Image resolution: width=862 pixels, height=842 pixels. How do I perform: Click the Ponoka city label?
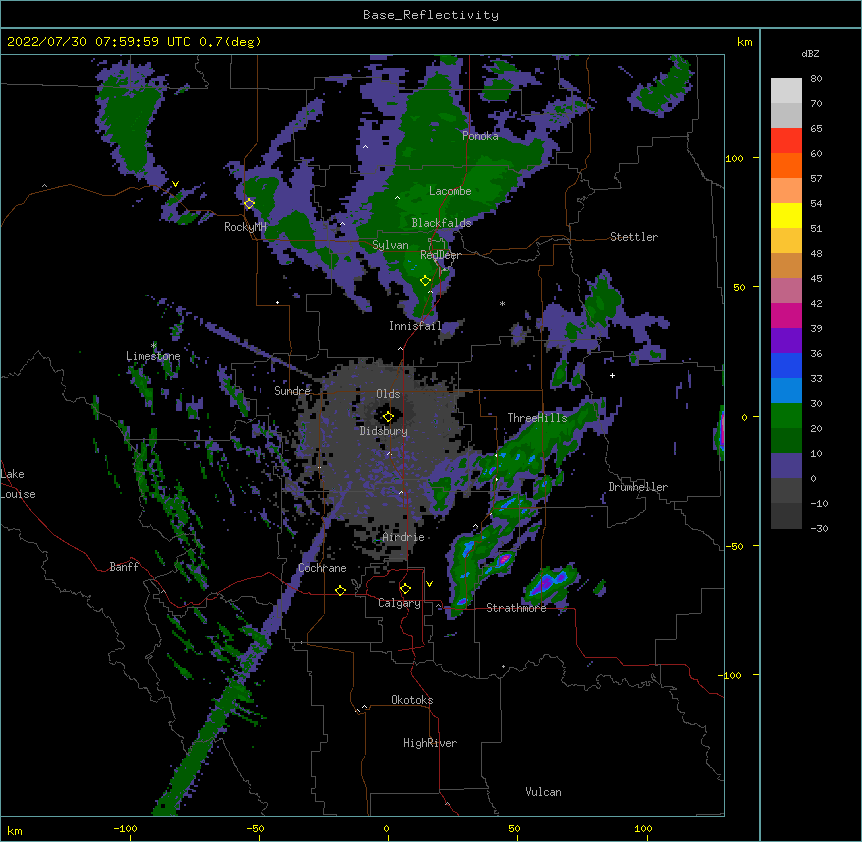click(480, 136)
